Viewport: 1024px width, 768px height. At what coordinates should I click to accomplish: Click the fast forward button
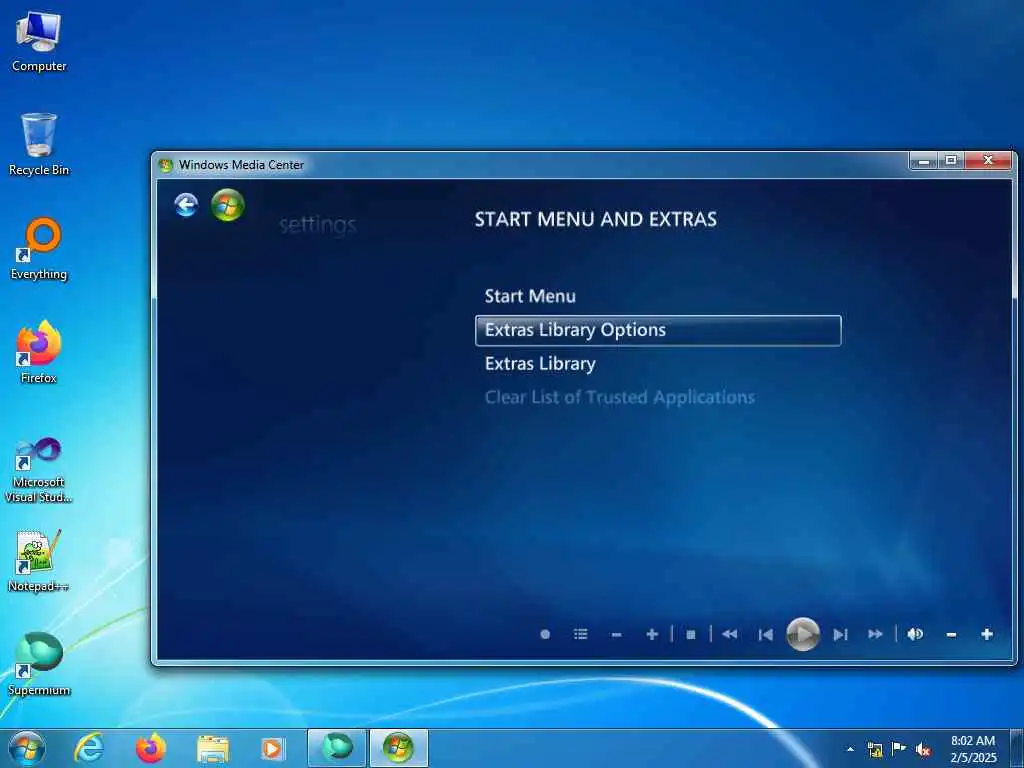[876, 634]
